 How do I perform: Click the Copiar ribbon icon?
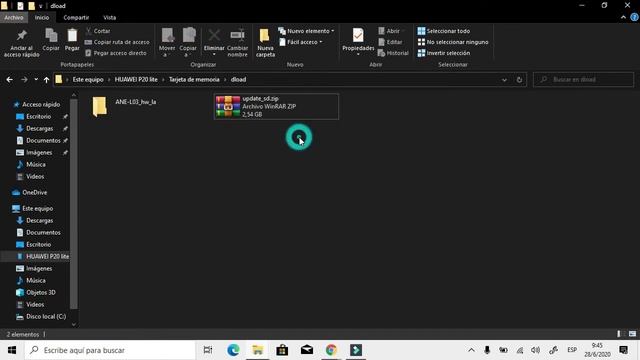[x=51, y=36]
